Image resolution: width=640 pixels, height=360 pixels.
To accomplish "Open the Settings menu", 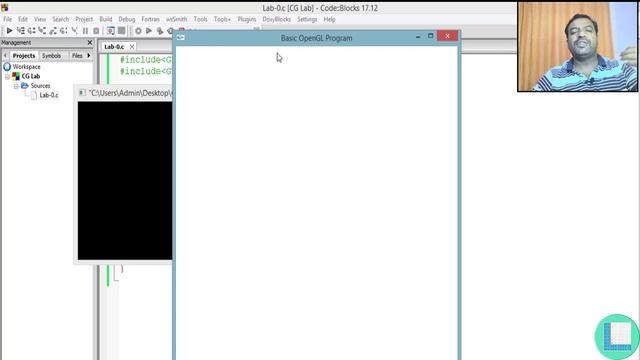I will pyautogui.click(x=307, y=19).
